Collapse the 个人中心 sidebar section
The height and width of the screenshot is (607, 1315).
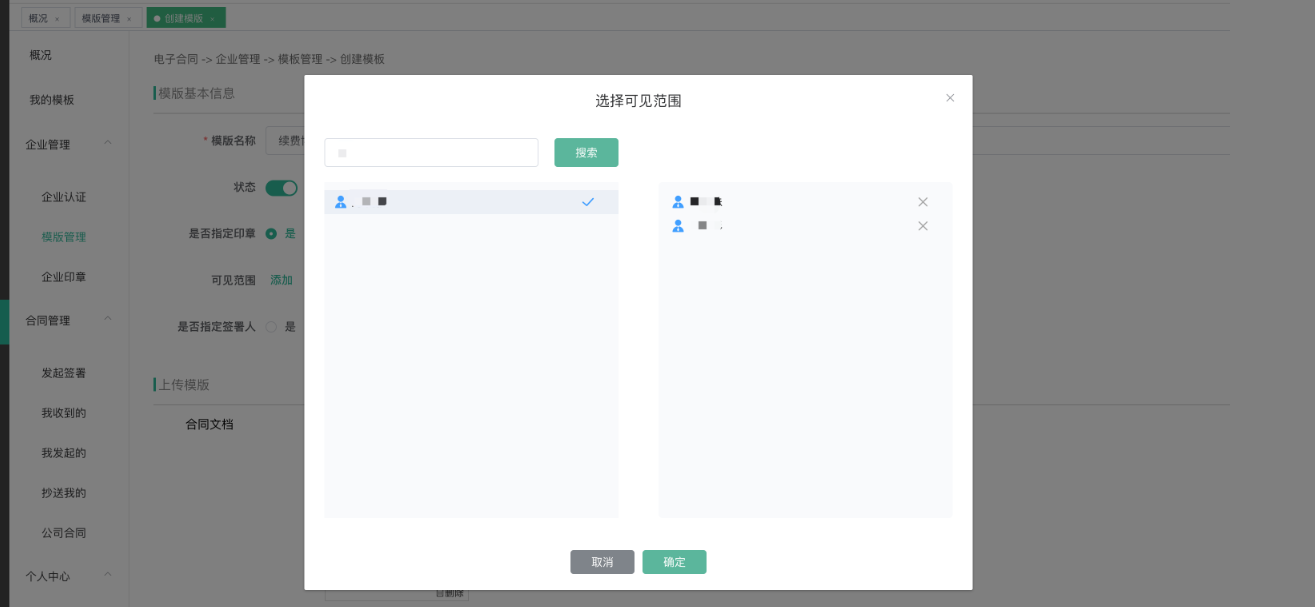pos(108,575)
